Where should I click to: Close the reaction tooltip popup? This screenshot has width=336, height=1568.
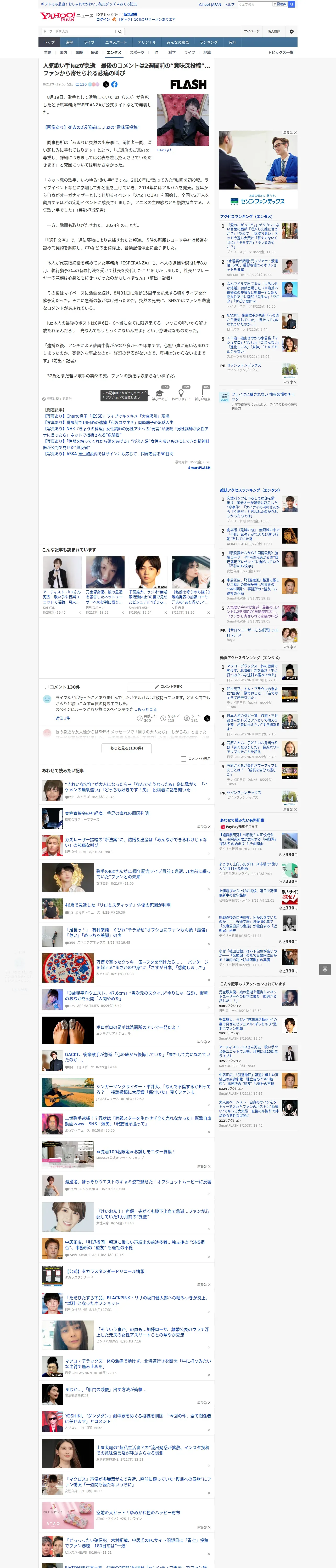coord(146,393)
